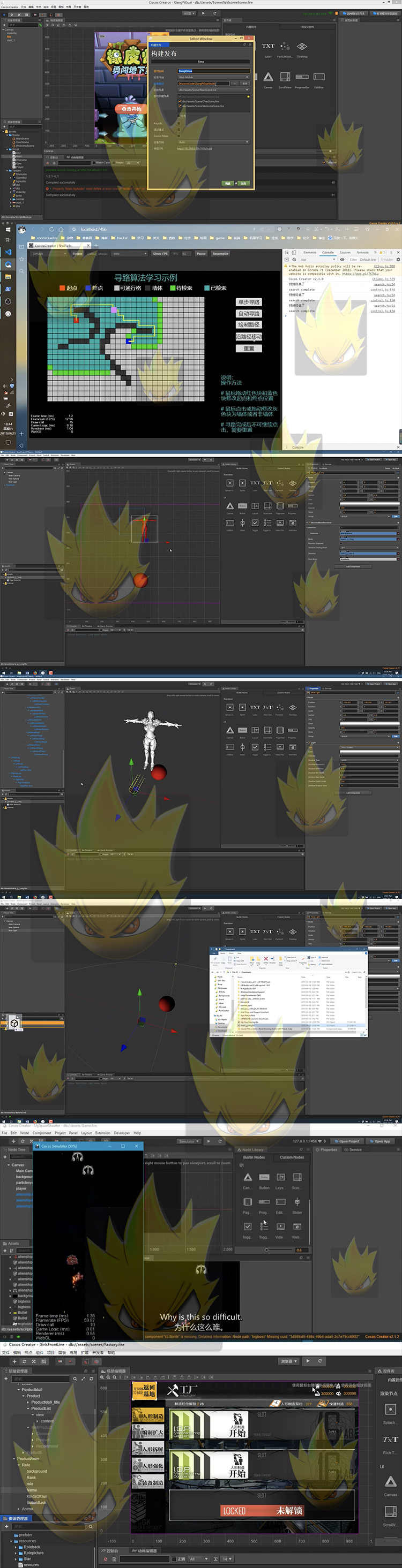Pick the Button node icon in Node Library
Screen dimensions: 402x1568
click(264, 1178)
